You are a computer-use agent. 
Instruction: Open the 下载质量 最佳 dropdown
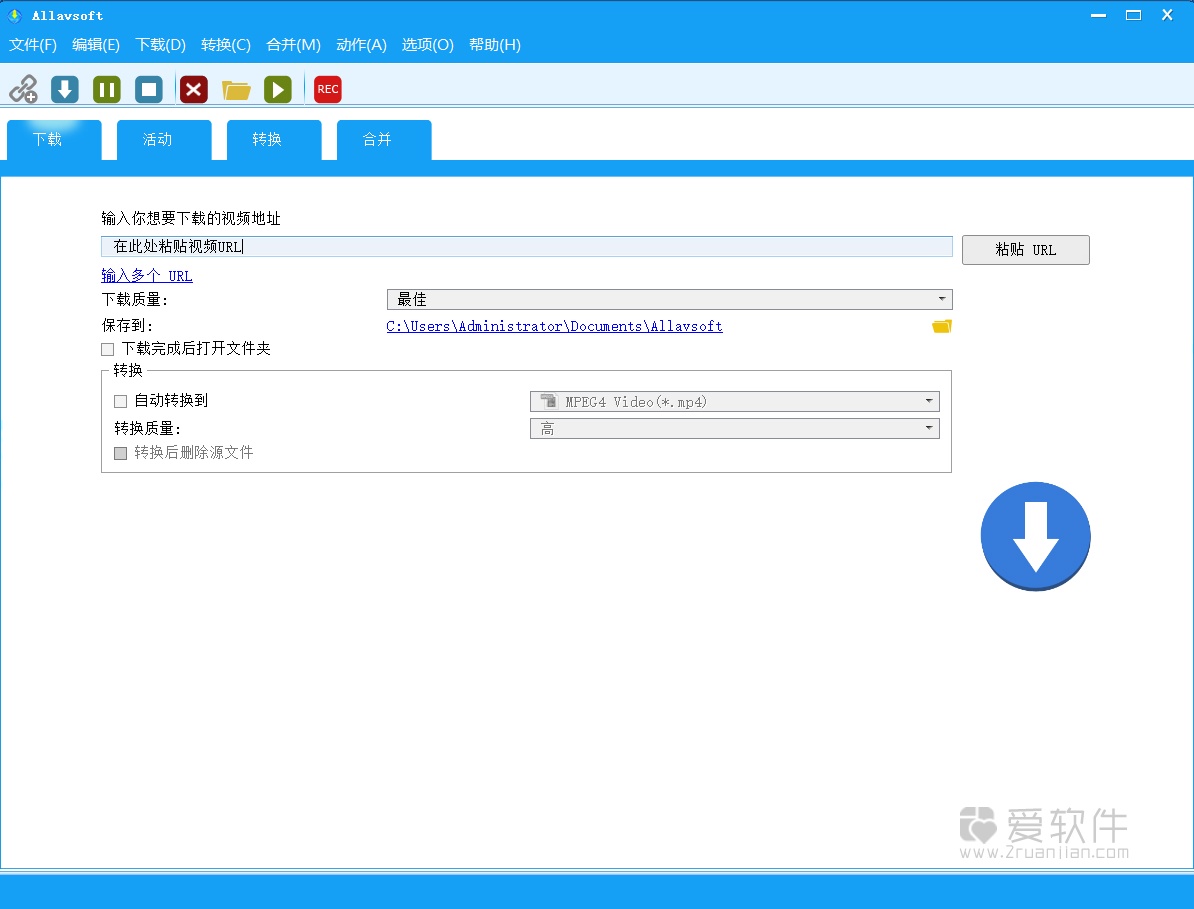[x=669, y=299]
